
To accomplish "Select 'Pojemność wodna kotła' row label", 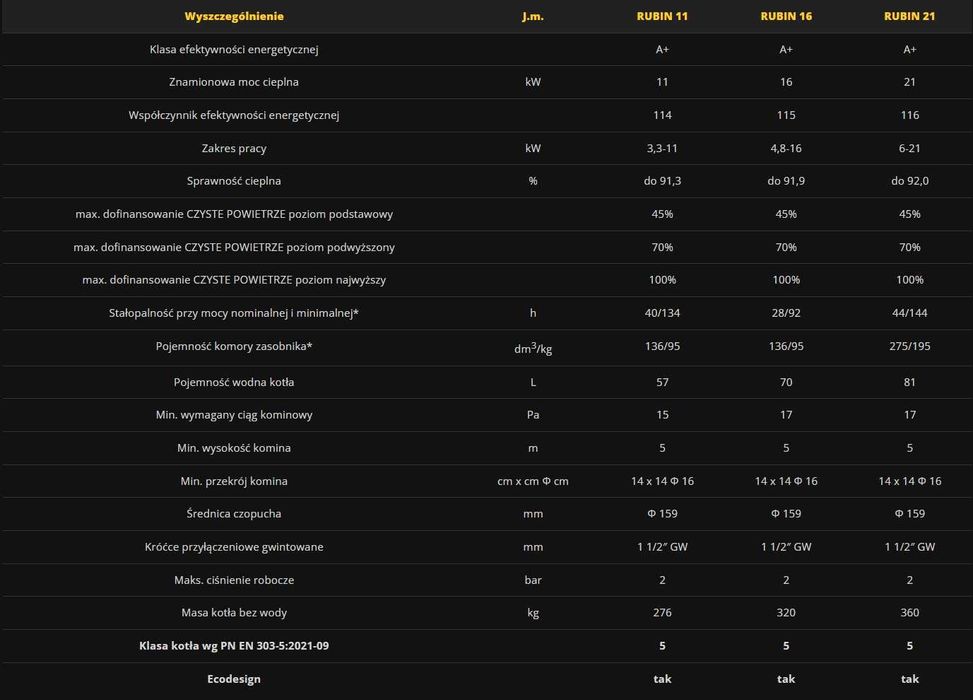I will [x=234, y=382].
